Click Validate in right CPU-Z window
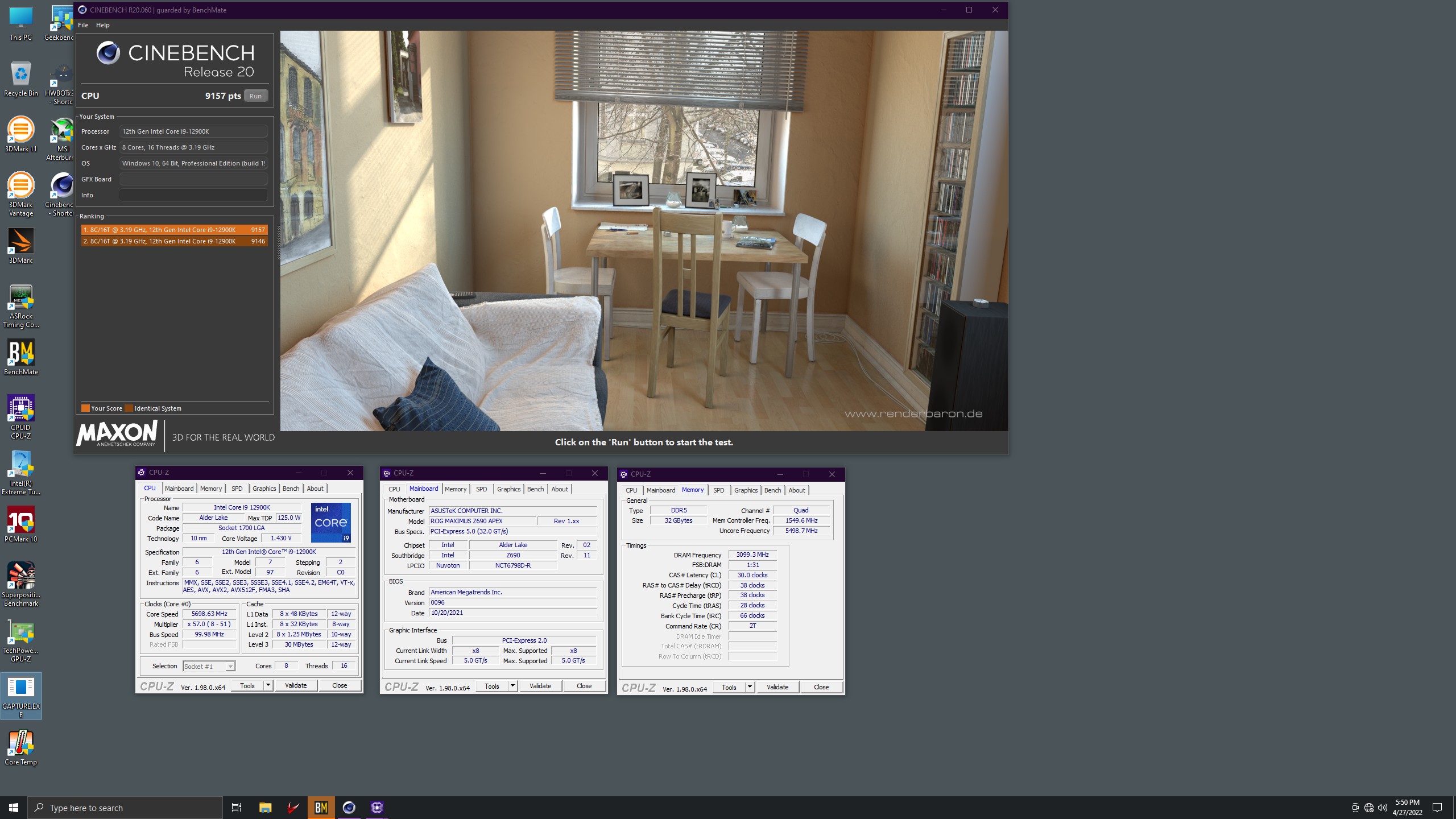This screenshot has height=819, width=1456. click(x=777, y=688)
